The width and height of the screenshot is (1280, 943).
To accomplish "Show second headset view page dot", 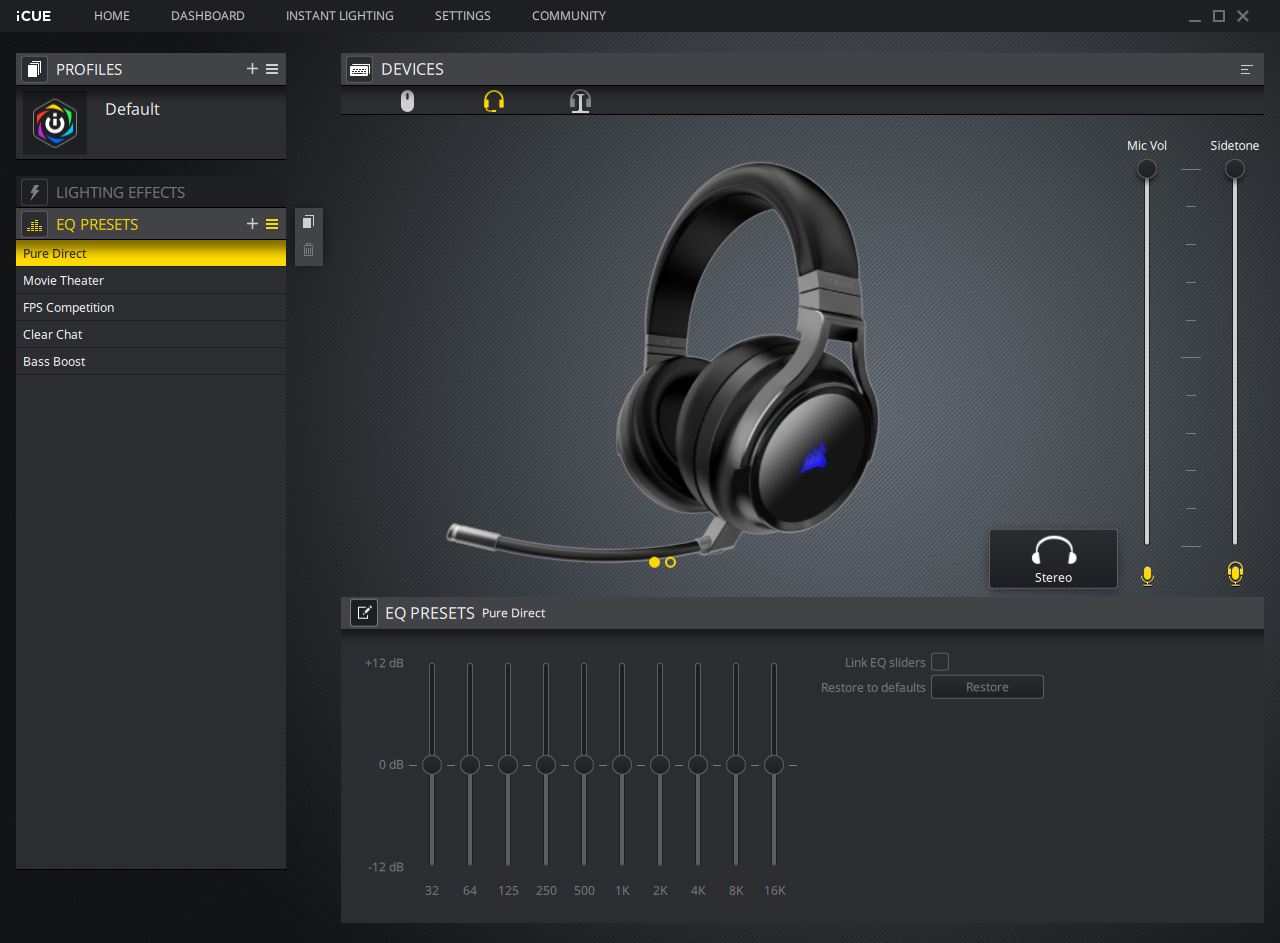I will coord(670,562).
